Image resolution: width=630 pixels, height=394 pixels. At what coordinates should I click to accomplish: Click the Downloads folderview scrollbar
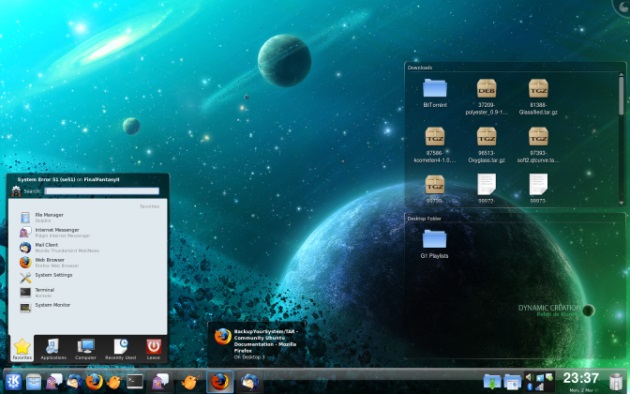622,139
